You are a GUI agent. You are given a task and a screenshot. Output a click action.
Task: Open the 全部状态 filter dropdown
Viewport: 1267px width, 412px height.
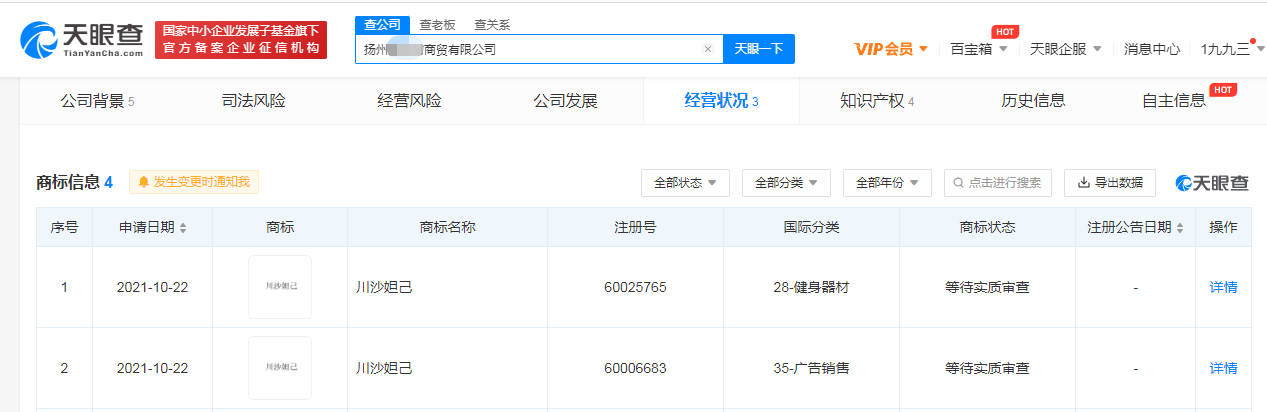point(685,183)
